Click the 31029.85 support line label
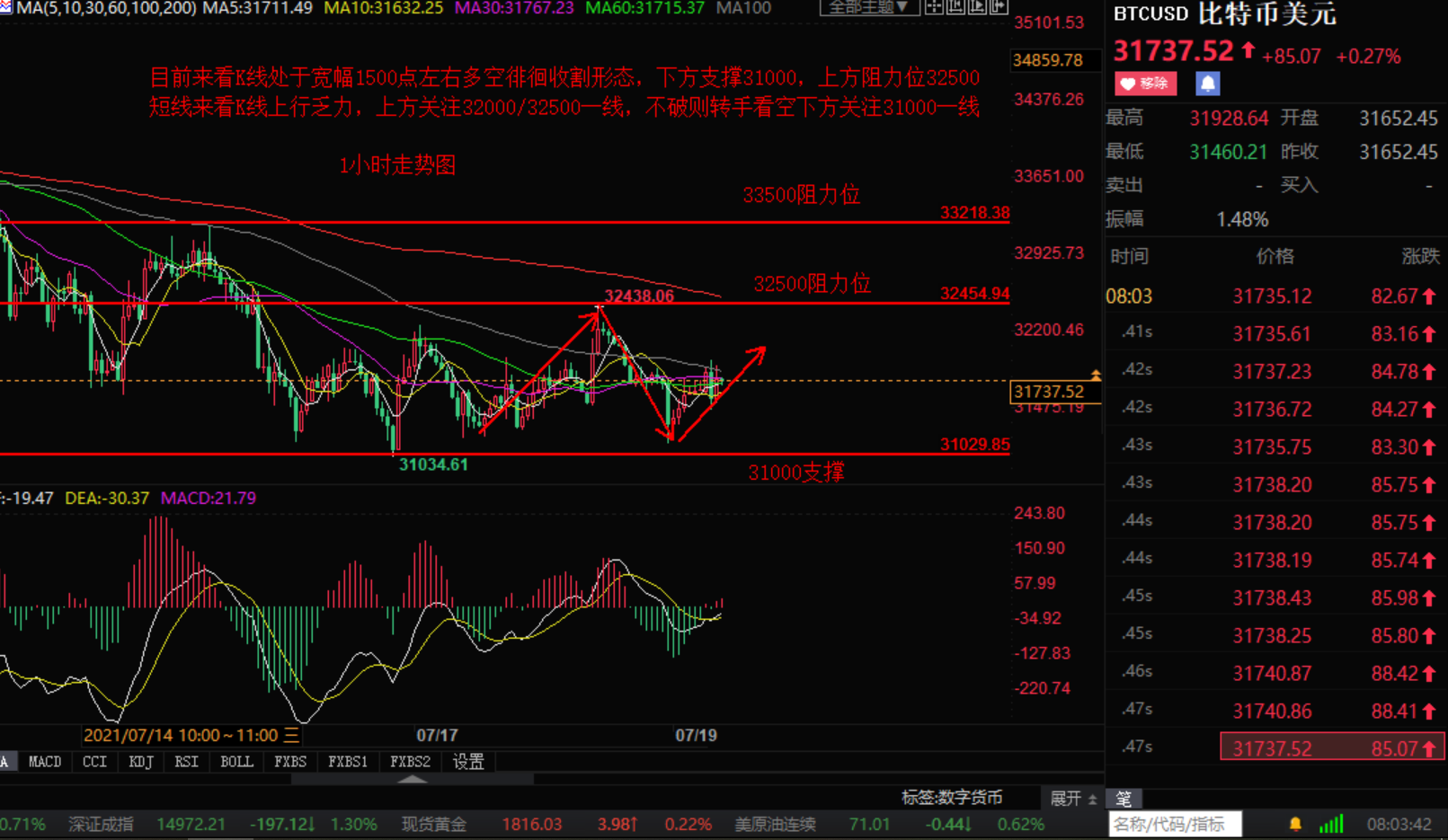The height and width of the screenshot is (840, 1448). (974, 445)
